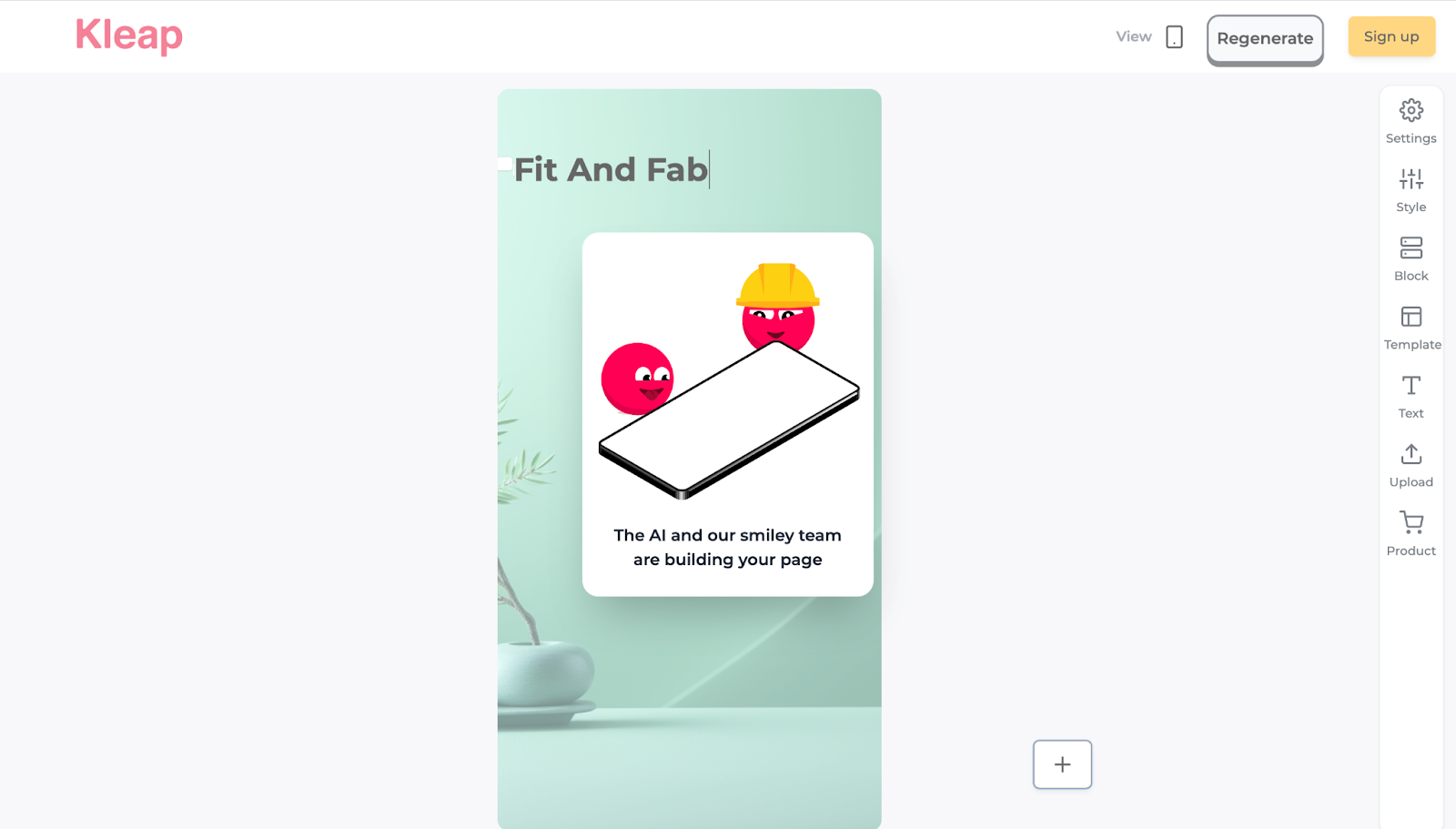Click the yellow Sign up button
This screenshot has width=1456, height=829.
pyautogui.click(x=1391, y=36)
